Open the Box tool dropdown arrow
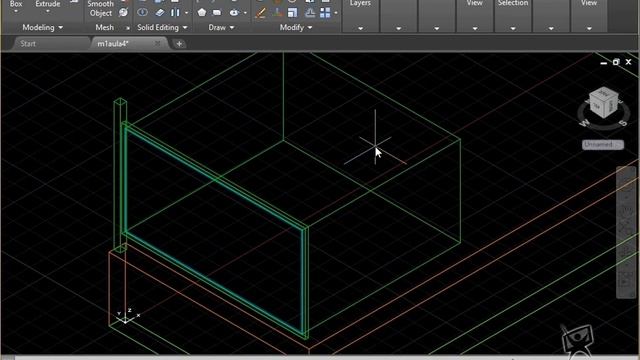The height and width of the screenshot is (360, 640). (16, 11)
